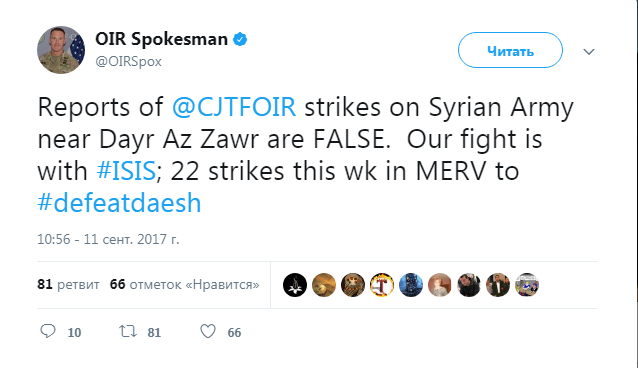Open OIR Spokesman profile photo
The width and height of the screenshot is (638, 368).
(x=61, y=50)
